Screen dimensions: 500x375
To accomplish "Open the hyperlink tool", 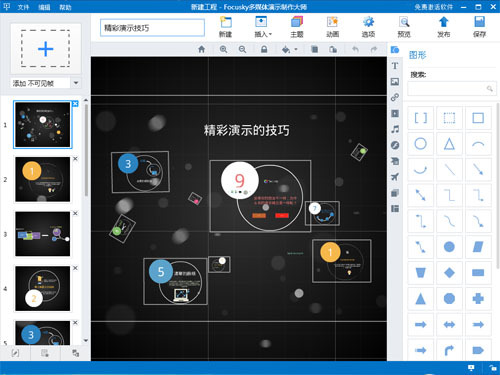I will click(395, 97).
